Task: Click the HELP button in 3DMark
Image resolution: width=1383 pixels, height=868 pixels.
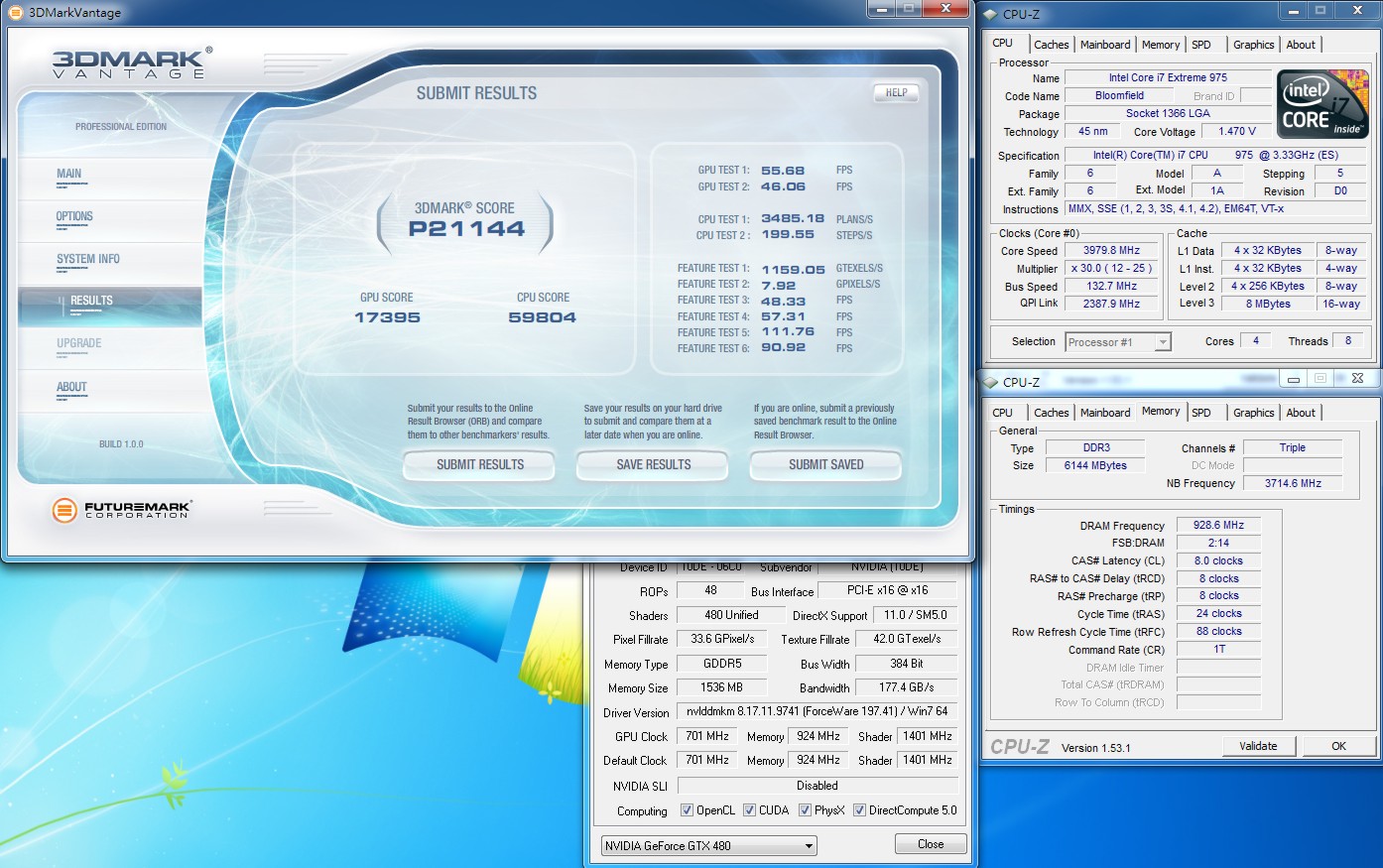Action: (896, 92)
